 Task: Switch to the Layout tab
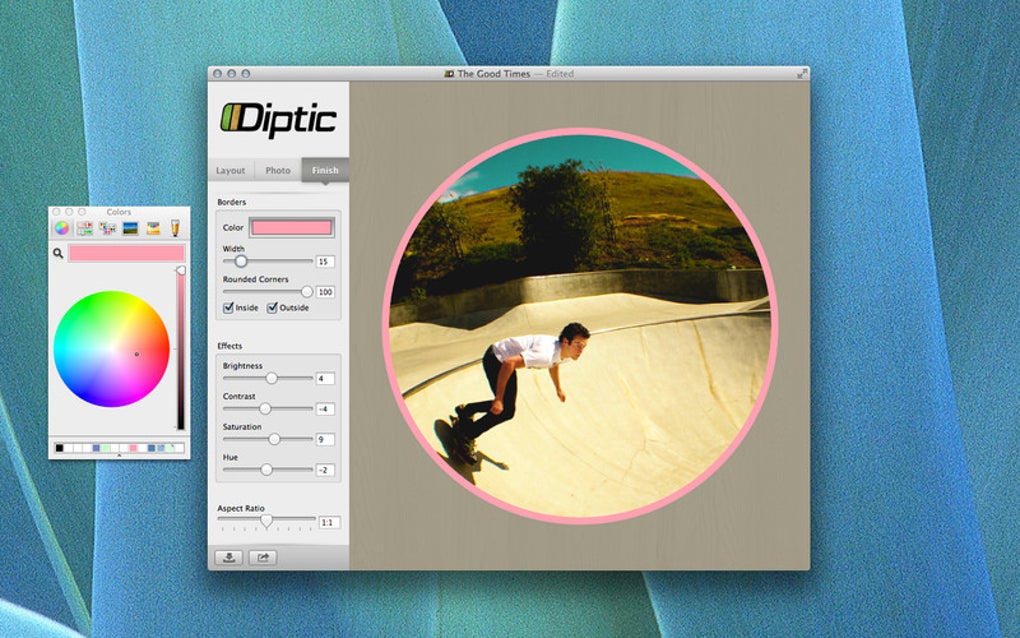[x=231, y=170]
